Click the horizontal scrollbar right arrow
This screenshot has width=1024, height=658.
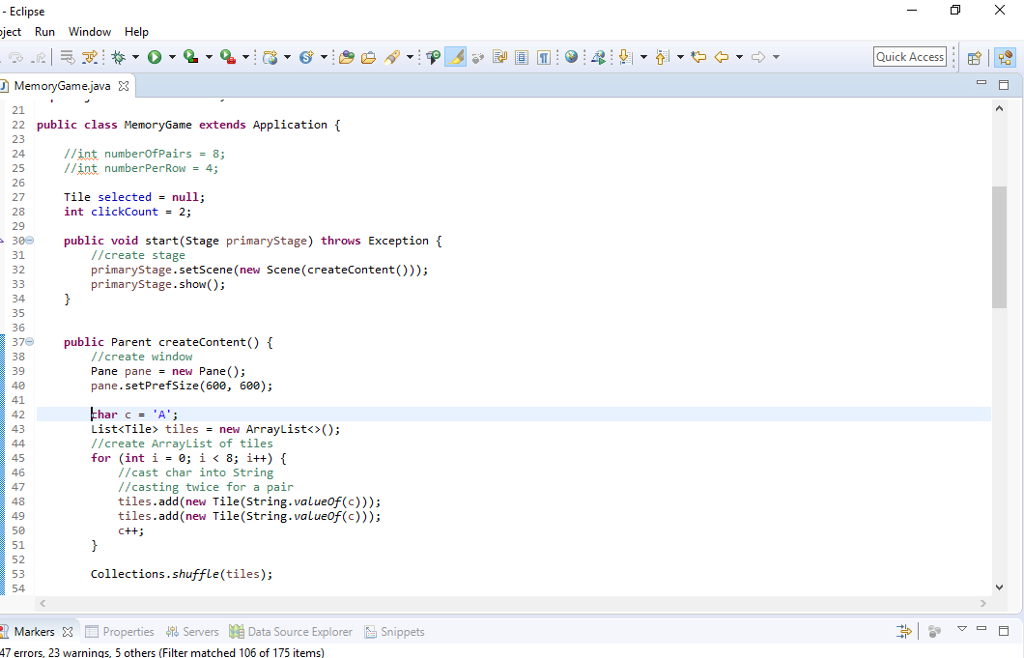[983, 604]
